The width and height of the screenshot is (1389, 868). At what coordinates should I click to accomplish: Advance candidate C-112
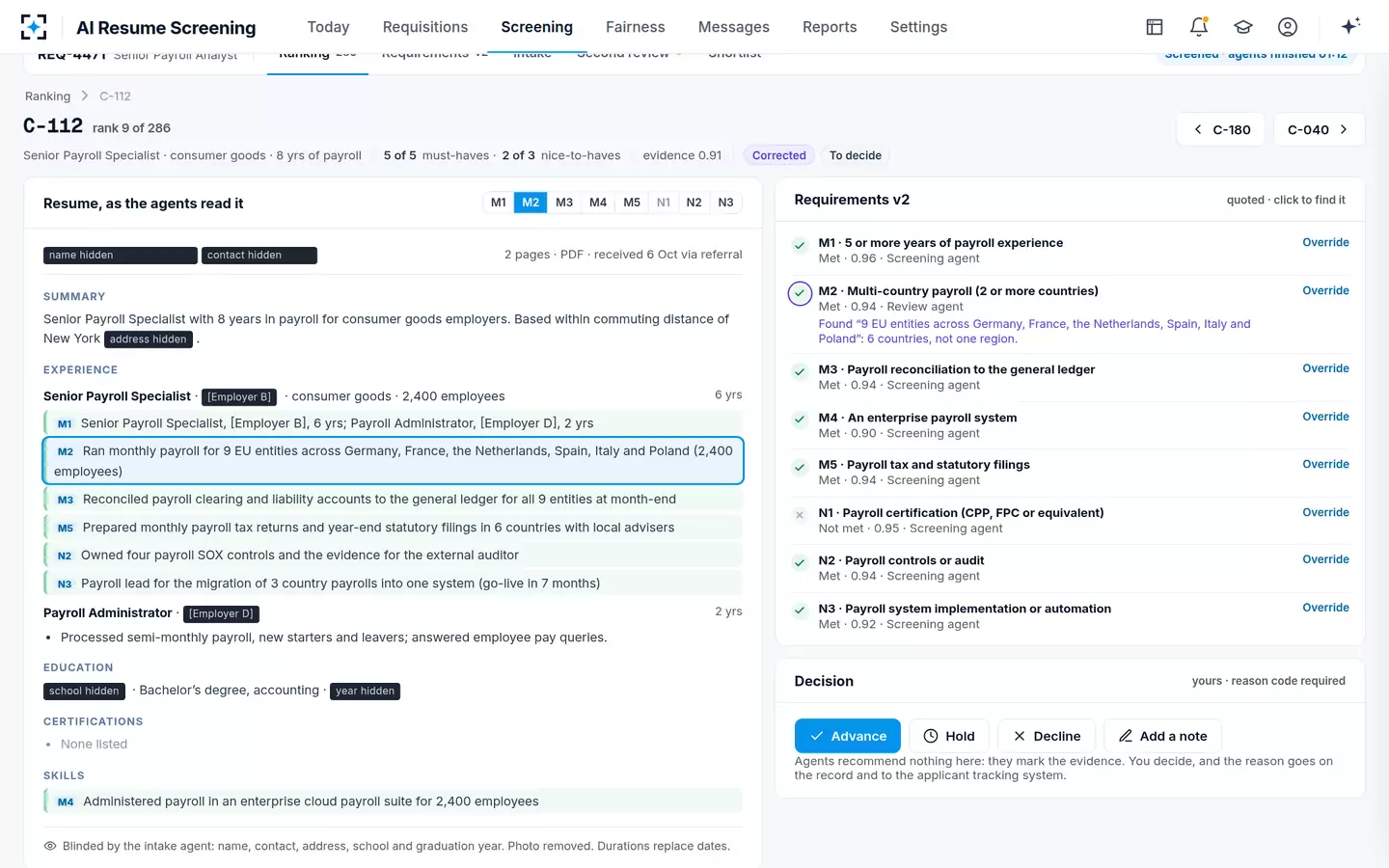pyautogui.click(x=848, y=736)
